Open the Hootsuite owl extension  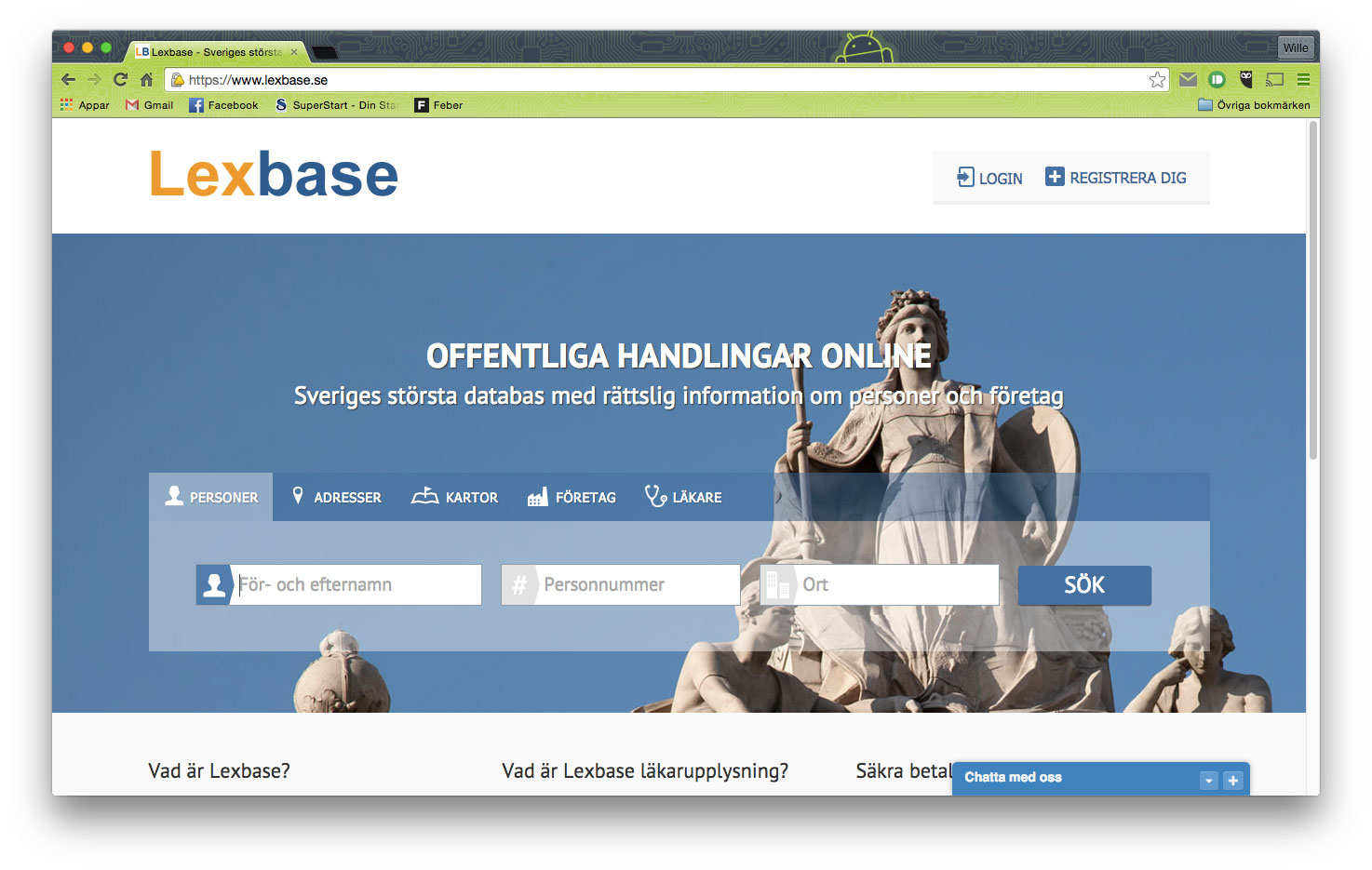pos(1245,80)
